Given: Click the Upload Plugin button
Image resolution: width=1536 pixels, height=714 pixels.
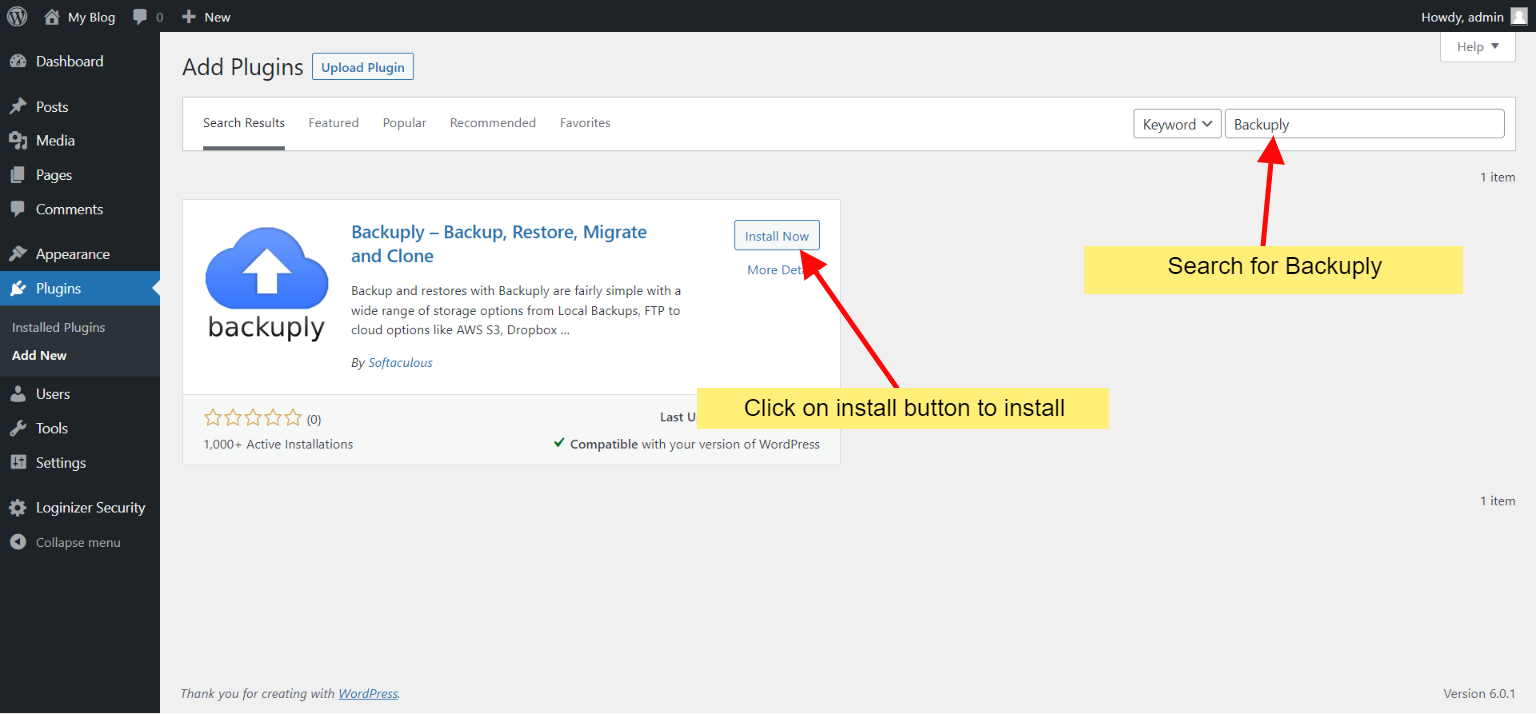Looking at the screenshot, I should tap(362, 66).
